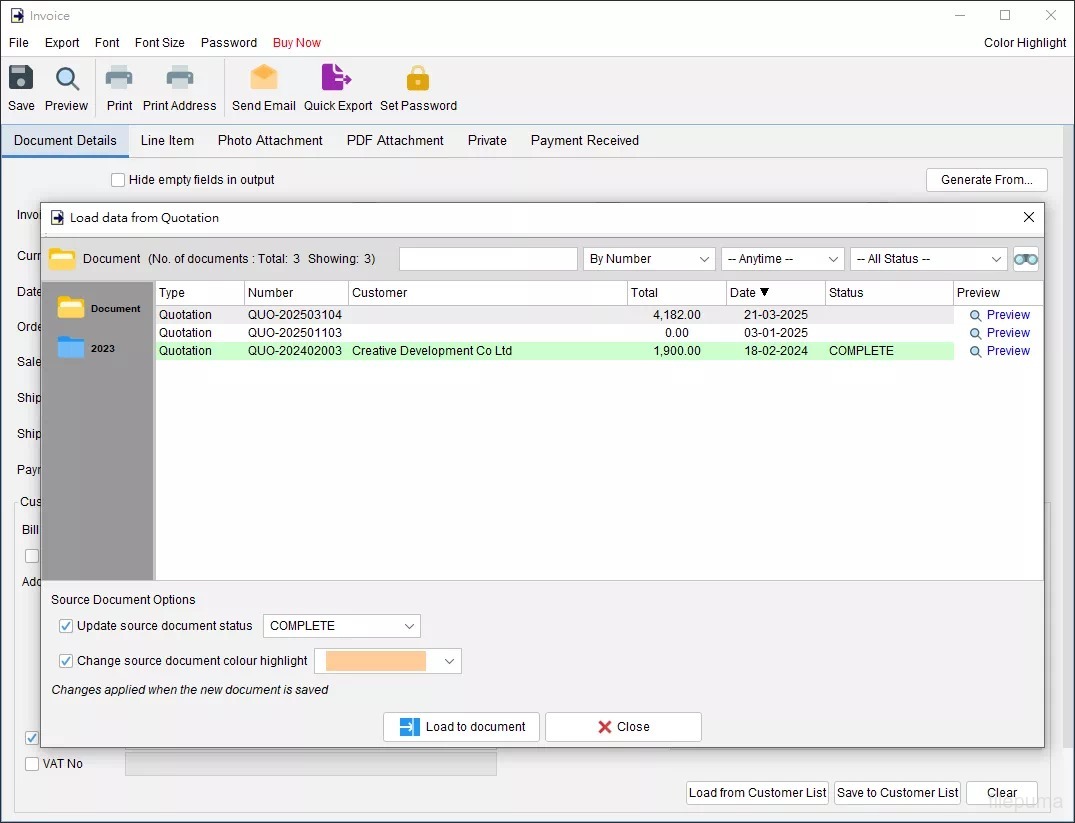Click the Save floppy disk icon
Image resolution: width=1075 pixels, height=823 pixels.
[21, 79]
